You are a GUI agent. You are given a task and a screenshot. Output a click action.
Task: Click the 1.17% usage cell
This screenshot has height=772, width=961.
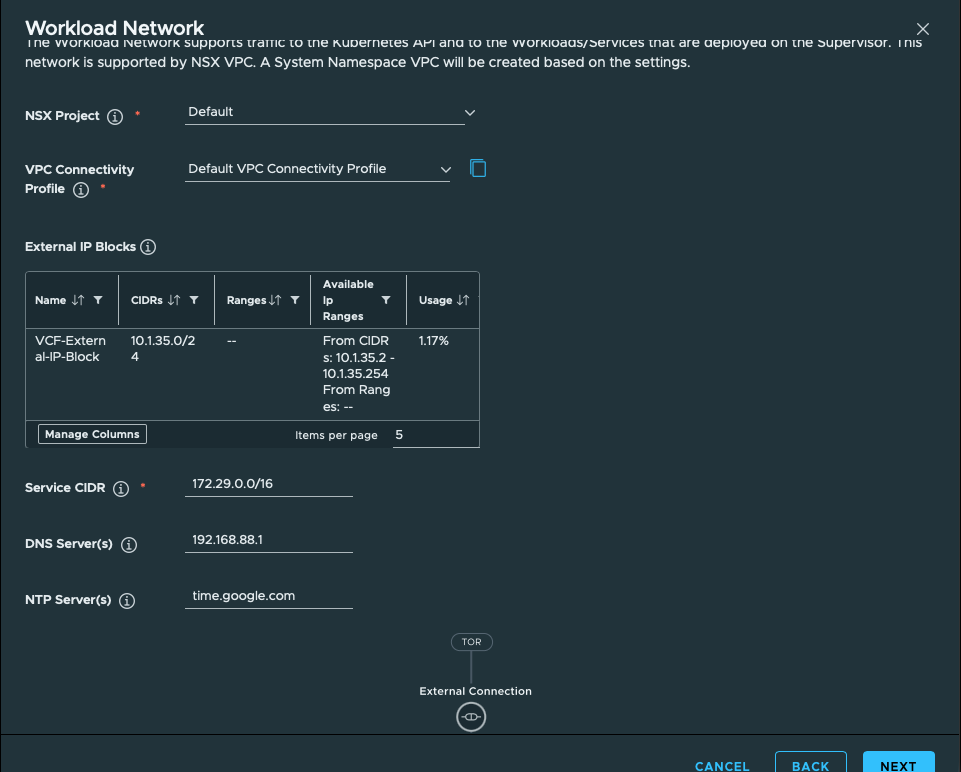434,341
